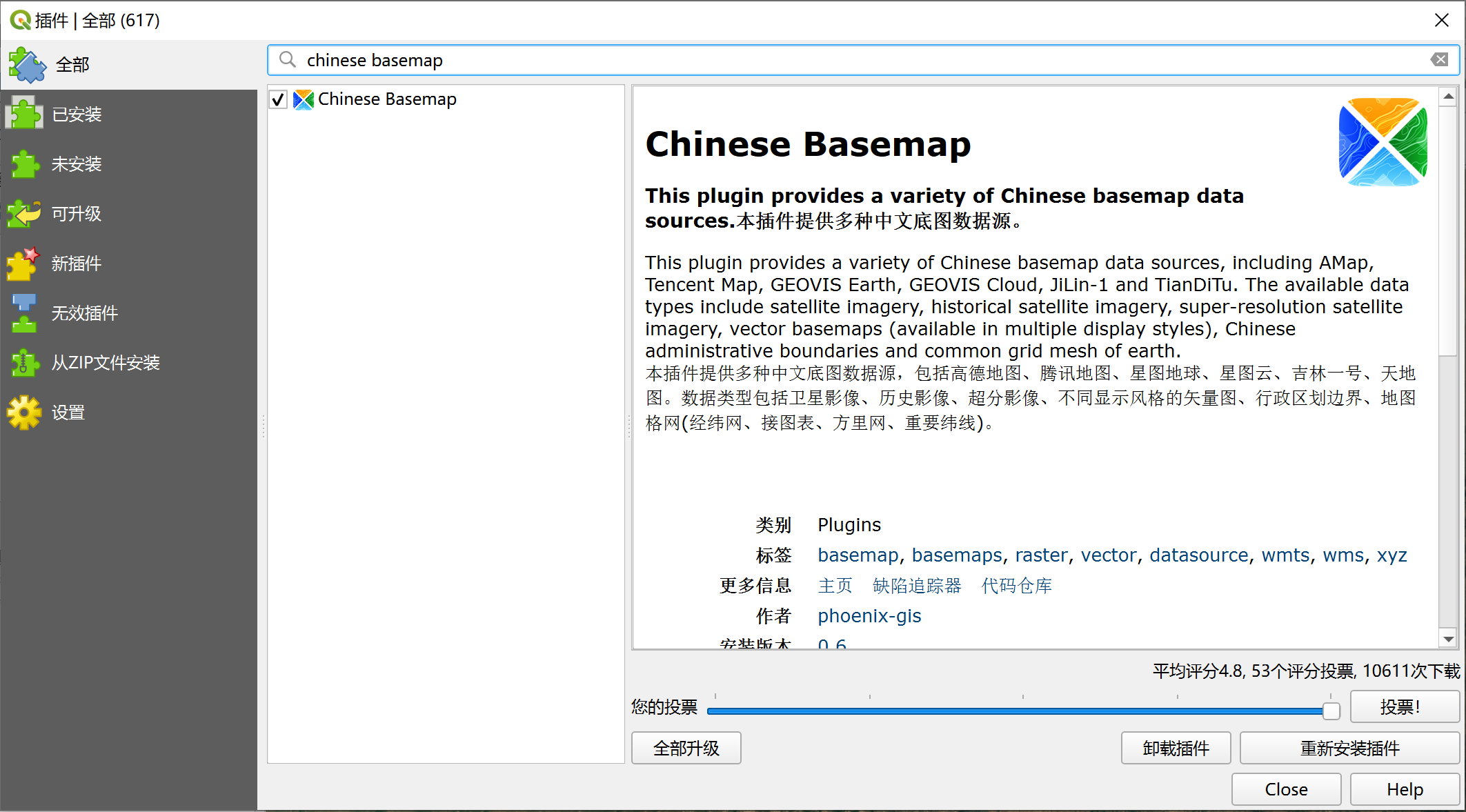1466x812 pixels.
Task: Click the Chinese Basemap heading text
Action: pyautogui.click(x=808, y=144)
